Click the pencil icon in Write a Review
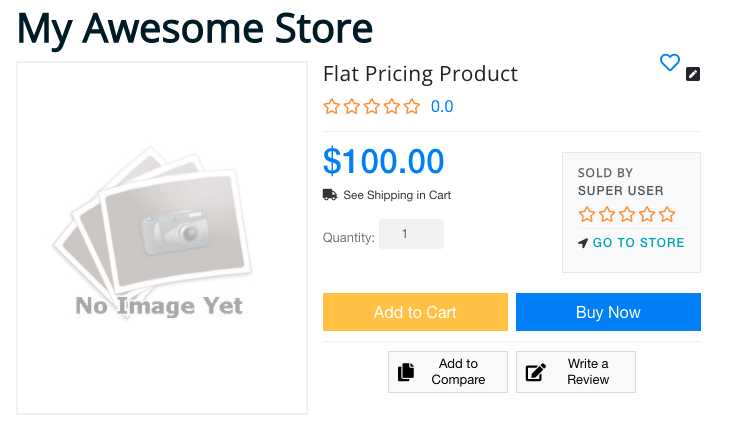Image resolution: width=730 pixels, height=448 pixels. point(536,372)
